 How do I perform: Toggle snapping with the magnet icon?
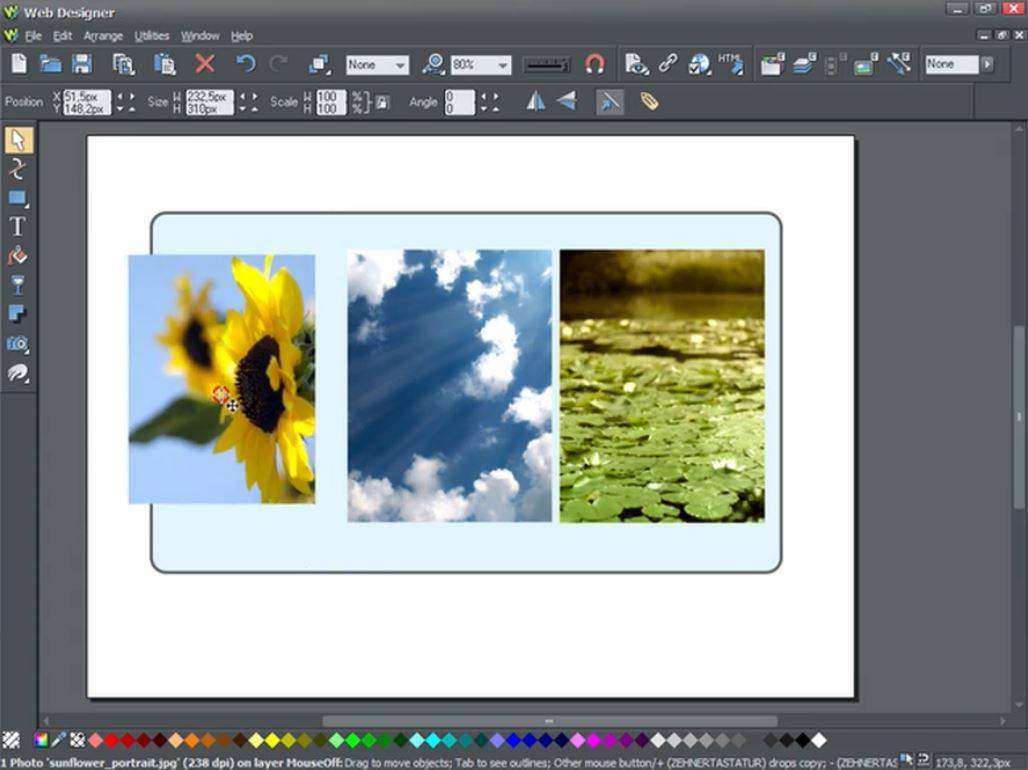coord(594,63)
